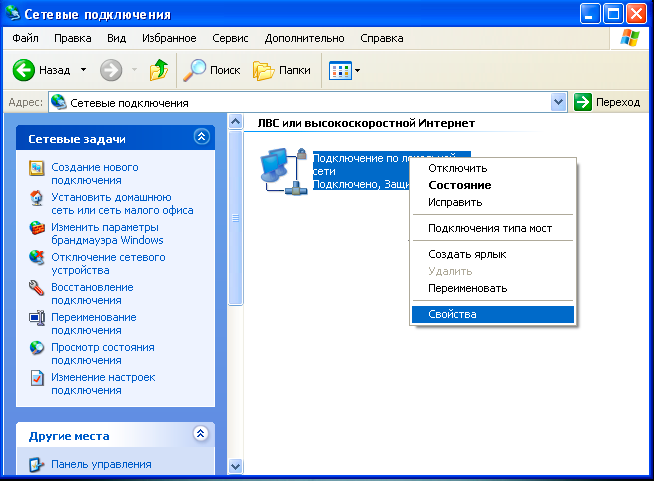Click the green Назад back arrow icon

pyautogui.click(x=24, y=70)
